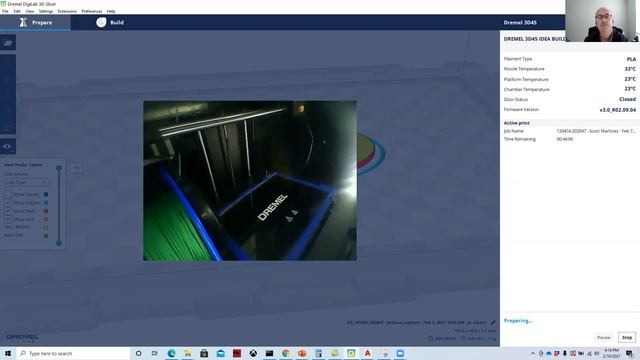Click the eye view mode icon
The image size is (640, 360).
click(x=8, y=147)
